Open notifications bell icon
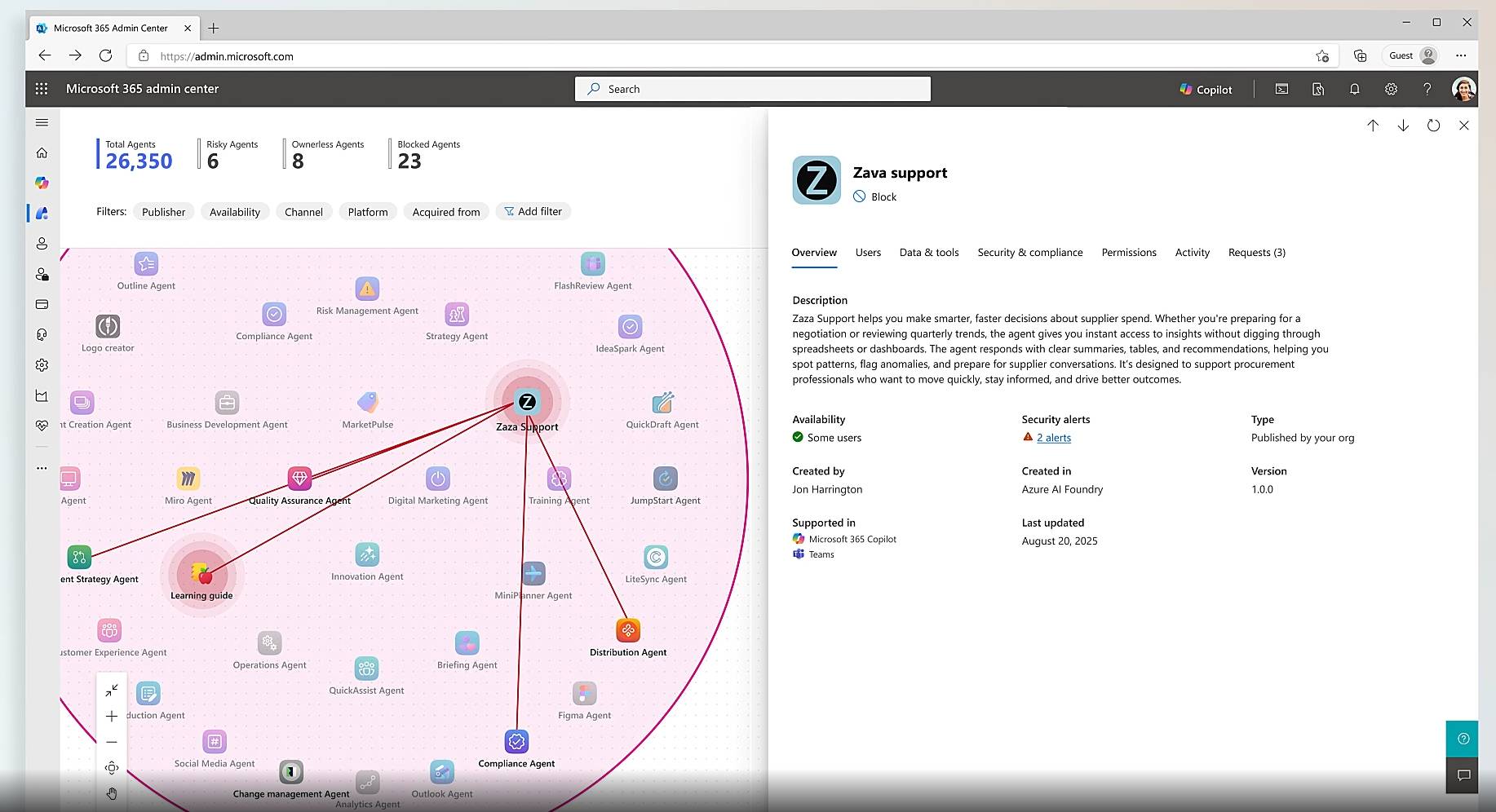This screenshot has width=1496, height=812. tap(1354, 90)
